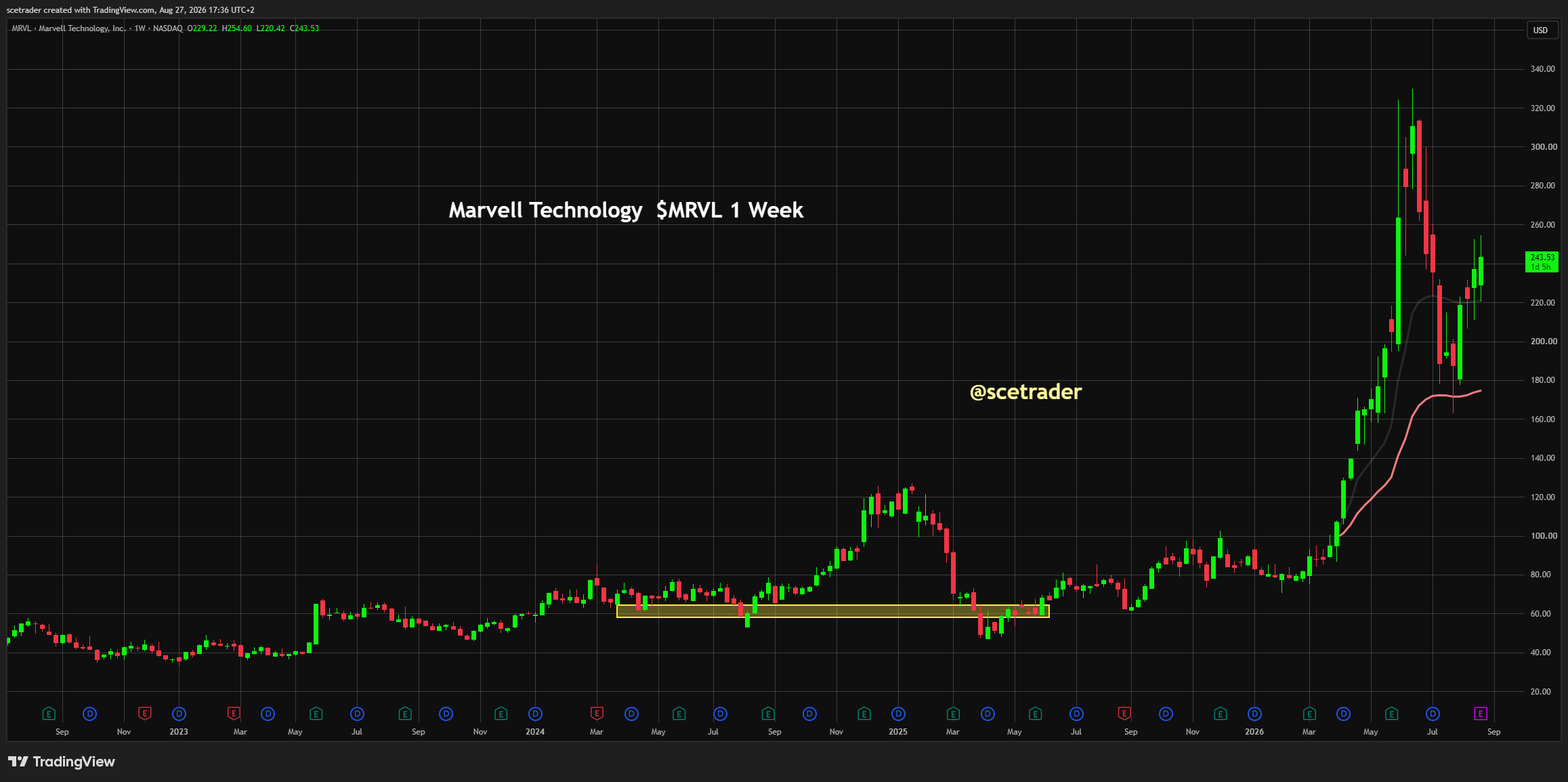Open the earnings marker above Mar 2026

(x=1309, y=714)
